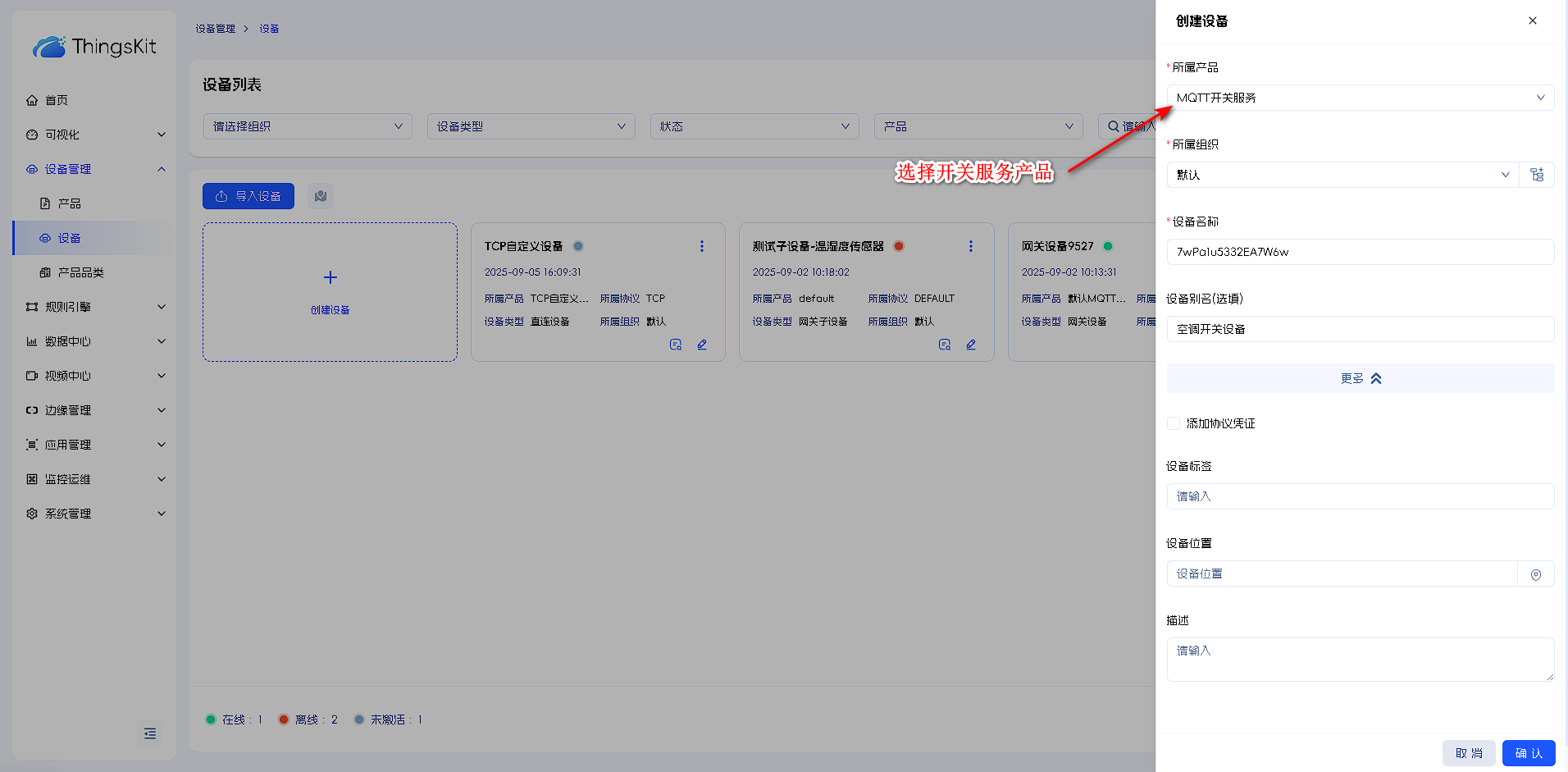Expand the 规则引擎 sidebar menu
The height and width of the screenshot is (772, 1568).
pyautogui.click(x=94, y=307)
